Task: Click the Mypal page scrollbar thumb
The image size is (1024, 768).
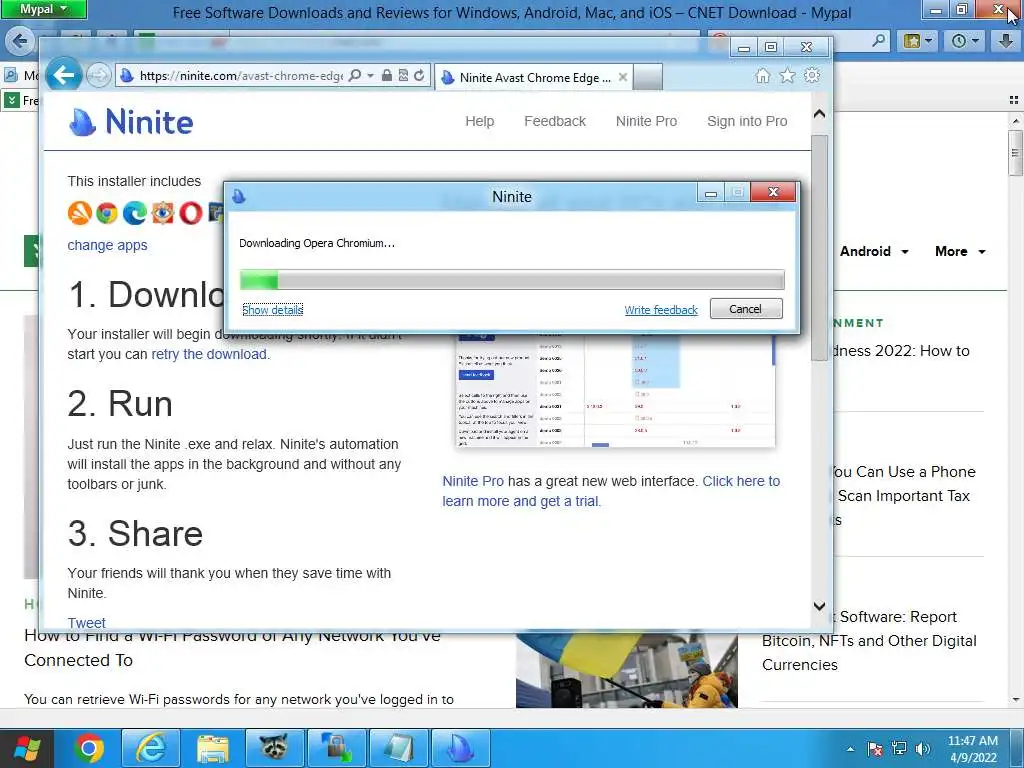Action: [x=1015, y=153]
